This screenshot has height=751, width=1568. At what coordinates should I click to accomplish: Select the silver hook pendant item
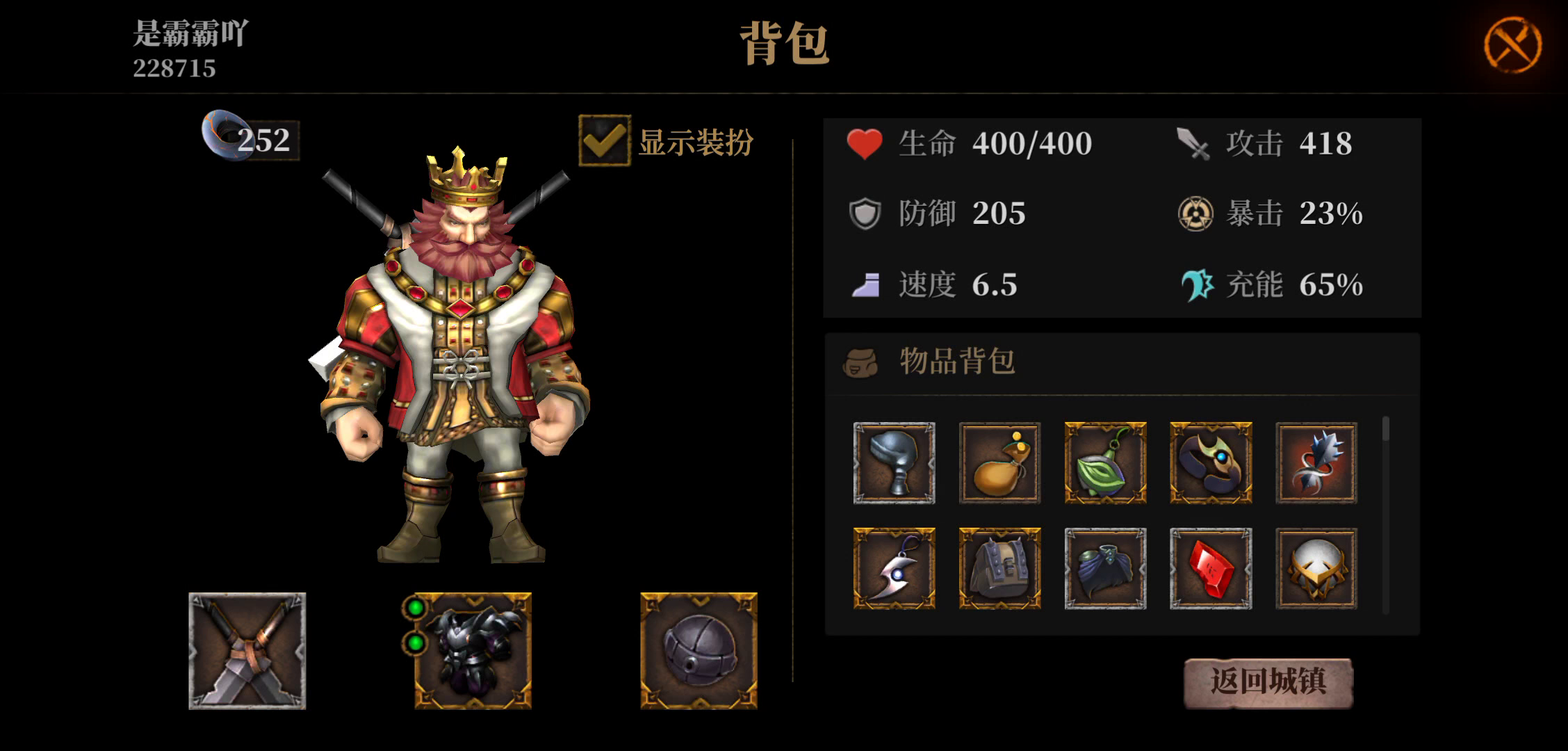click(x=894, y=568)
